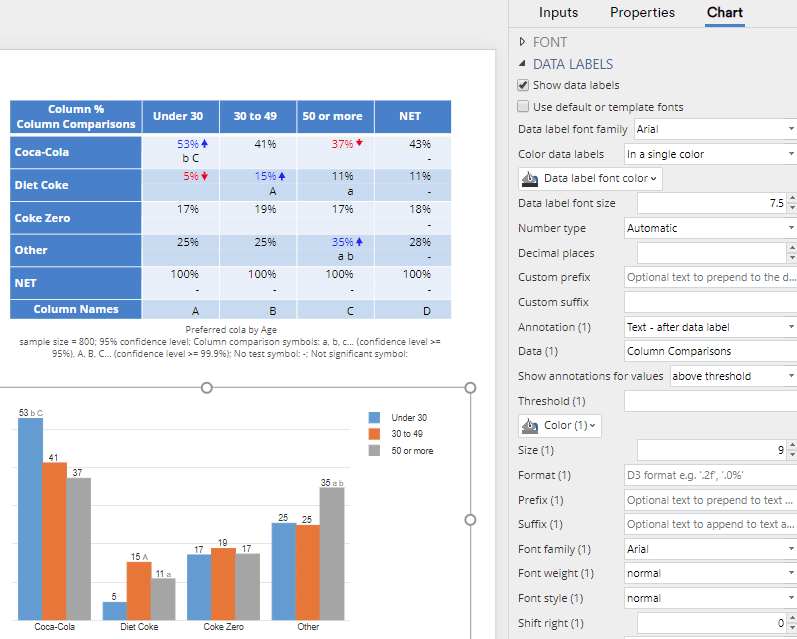Click the orange 30 to 49 legend swatch
The width and height of the screenshot is (797, 639).
click(375, 434)
